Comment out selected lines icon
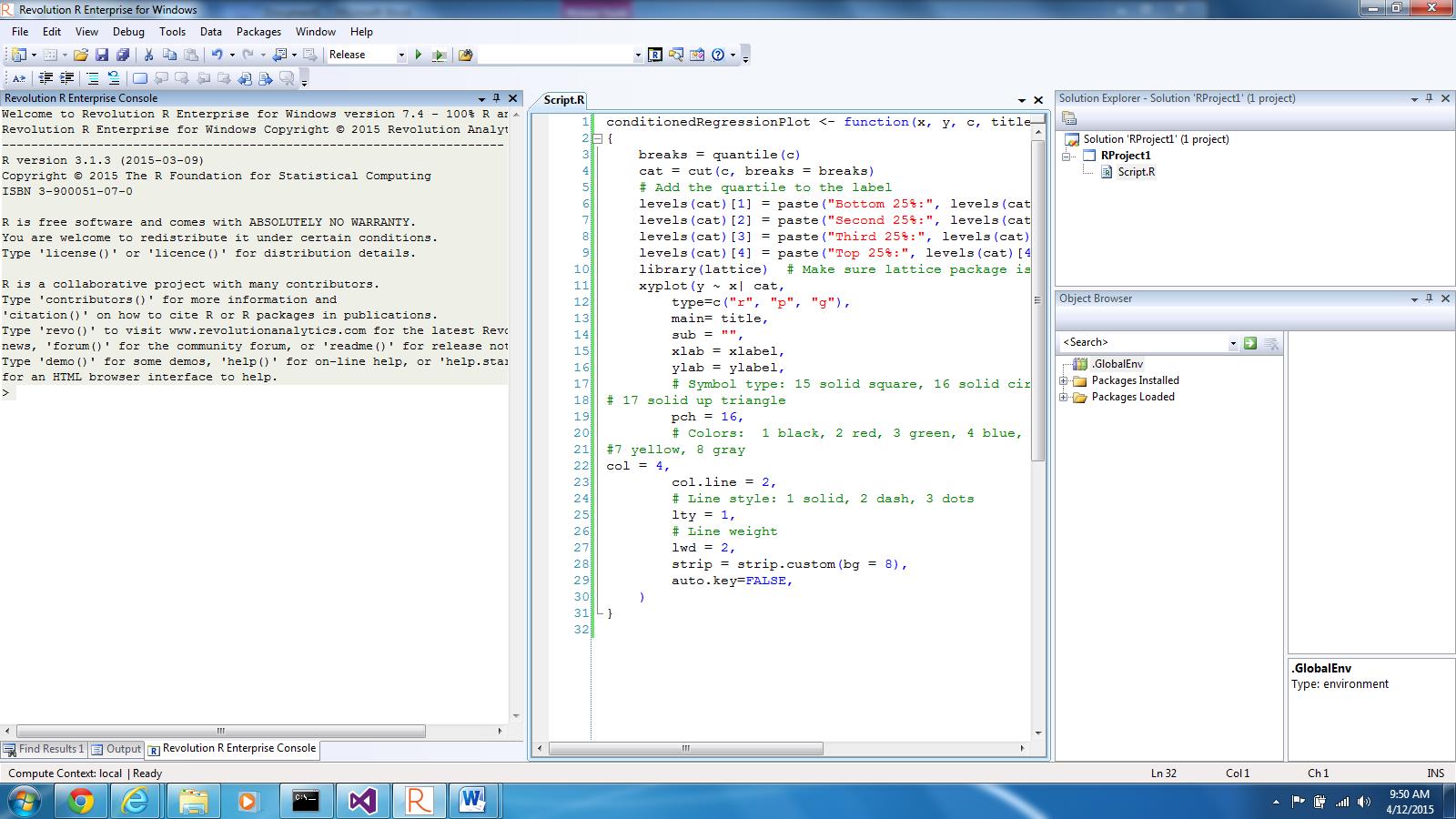 coord(92,78)
